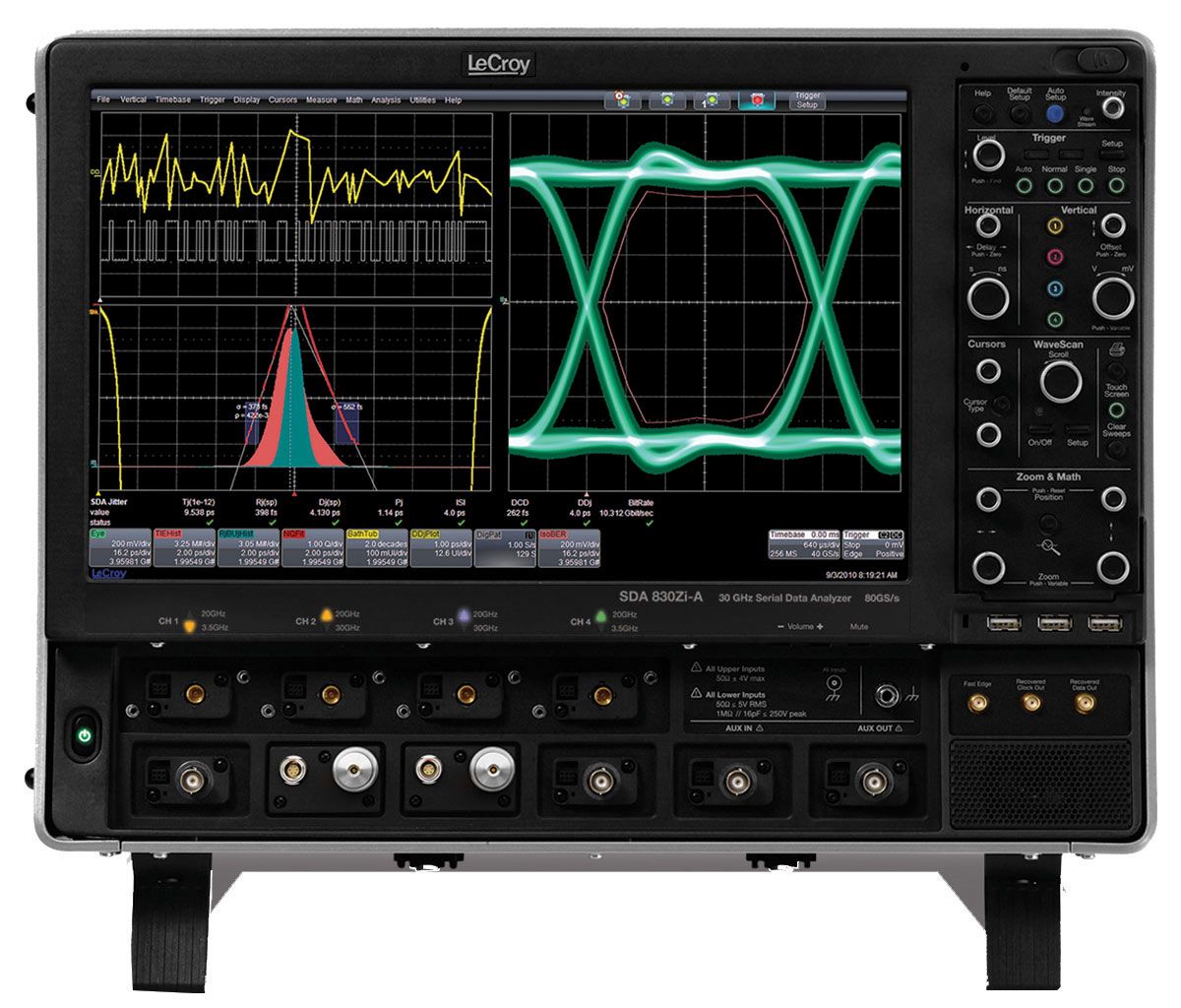Push the Mute button below screen
Viewport: 1181px width, 1008px height.
(x=859, y=626)
